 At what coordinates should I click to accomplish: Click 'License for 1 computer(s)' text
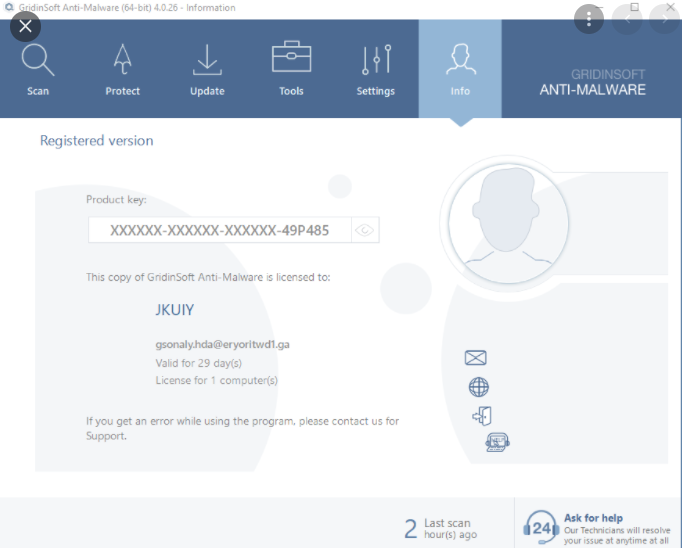pyautogui.click(x=217, y=381)
